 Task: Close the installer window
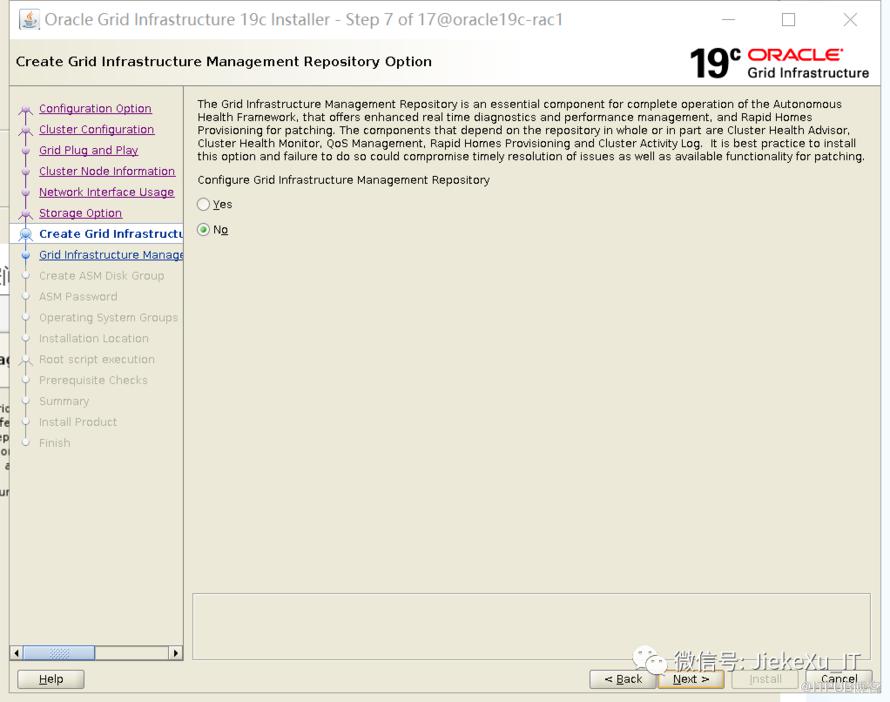pyautogui.click(x=850, y=20)
